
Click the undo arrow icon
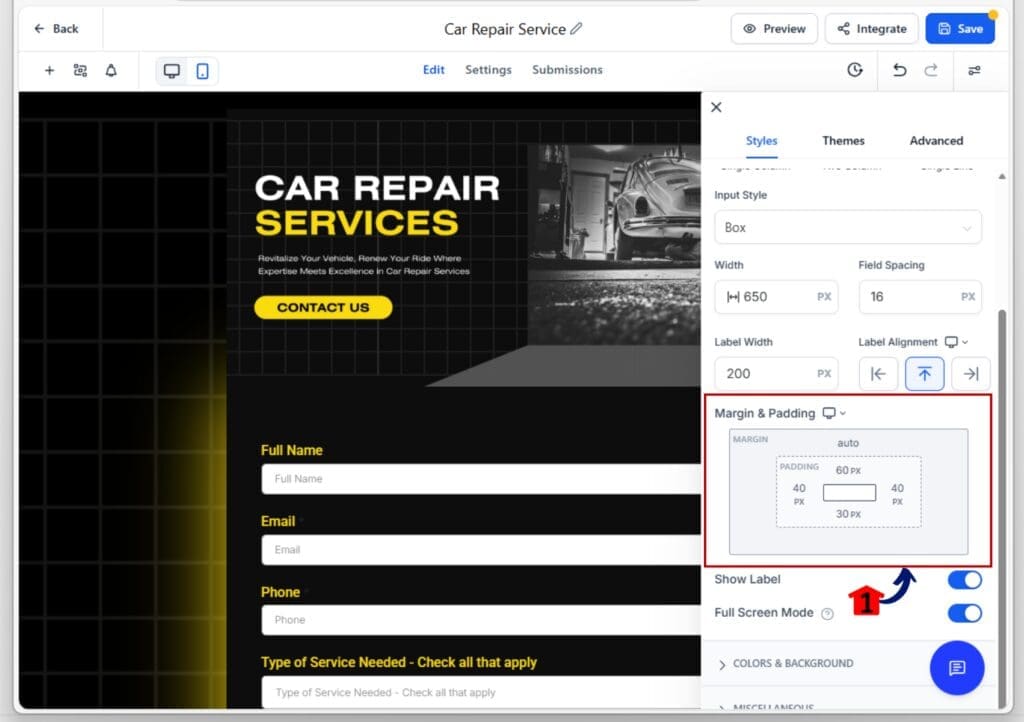pyautogui.click(x=899, y=70)
